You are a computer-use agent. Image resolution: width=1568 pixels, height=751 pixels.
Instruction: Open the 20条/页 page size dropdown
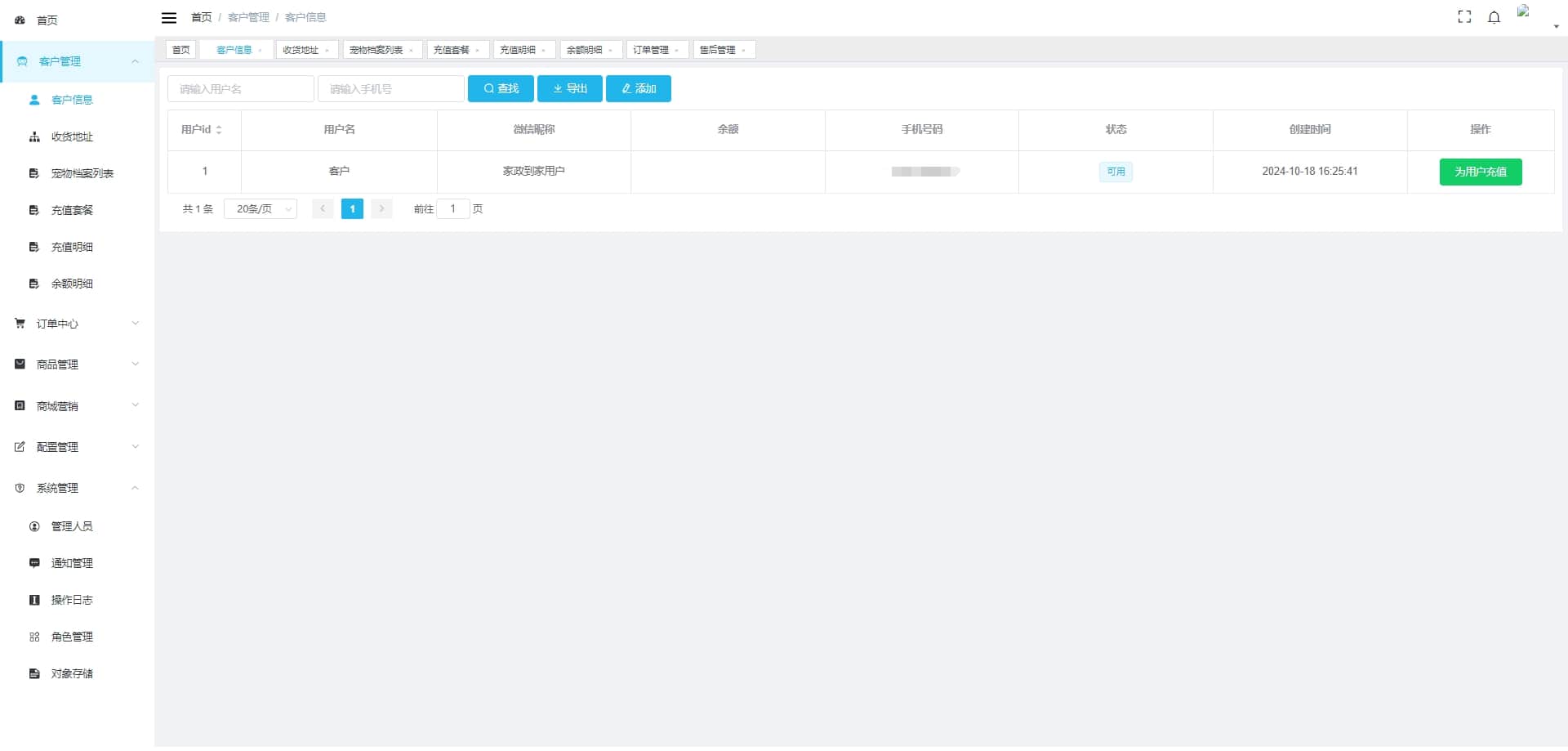tap(261, 209)
